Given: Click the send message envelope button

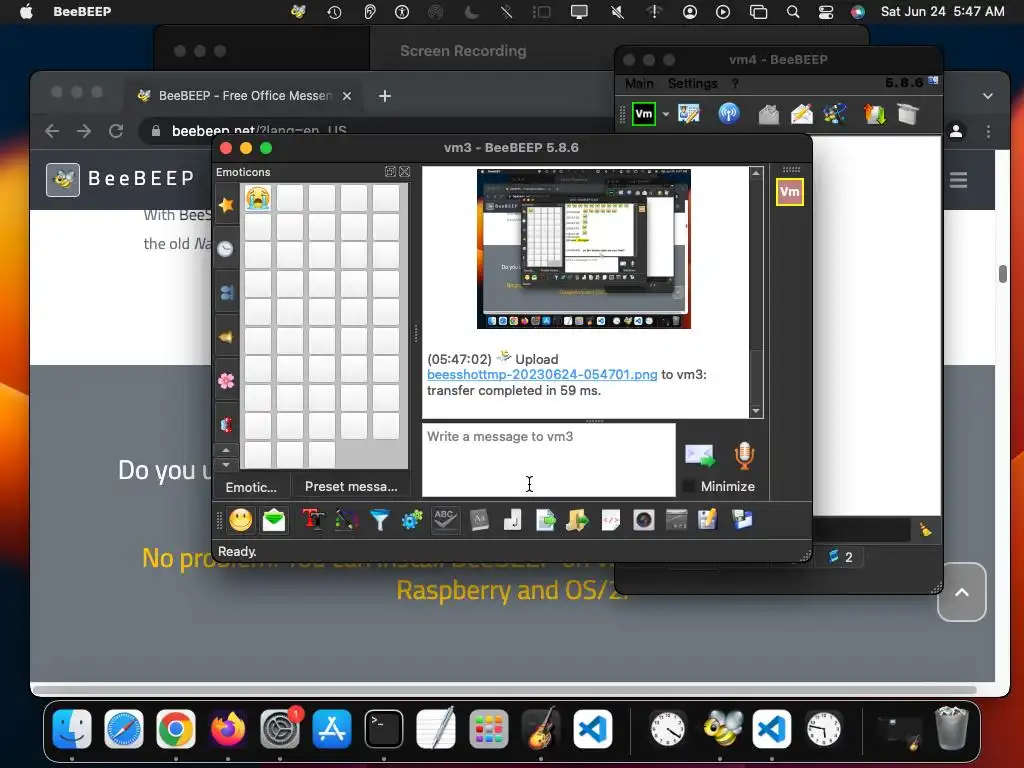Looking at the screenshot, I should (699, 455).
